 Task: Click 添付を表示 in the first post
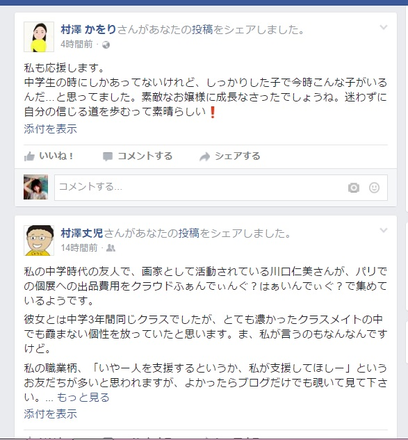pyautogui.click(x=50, y=129)
